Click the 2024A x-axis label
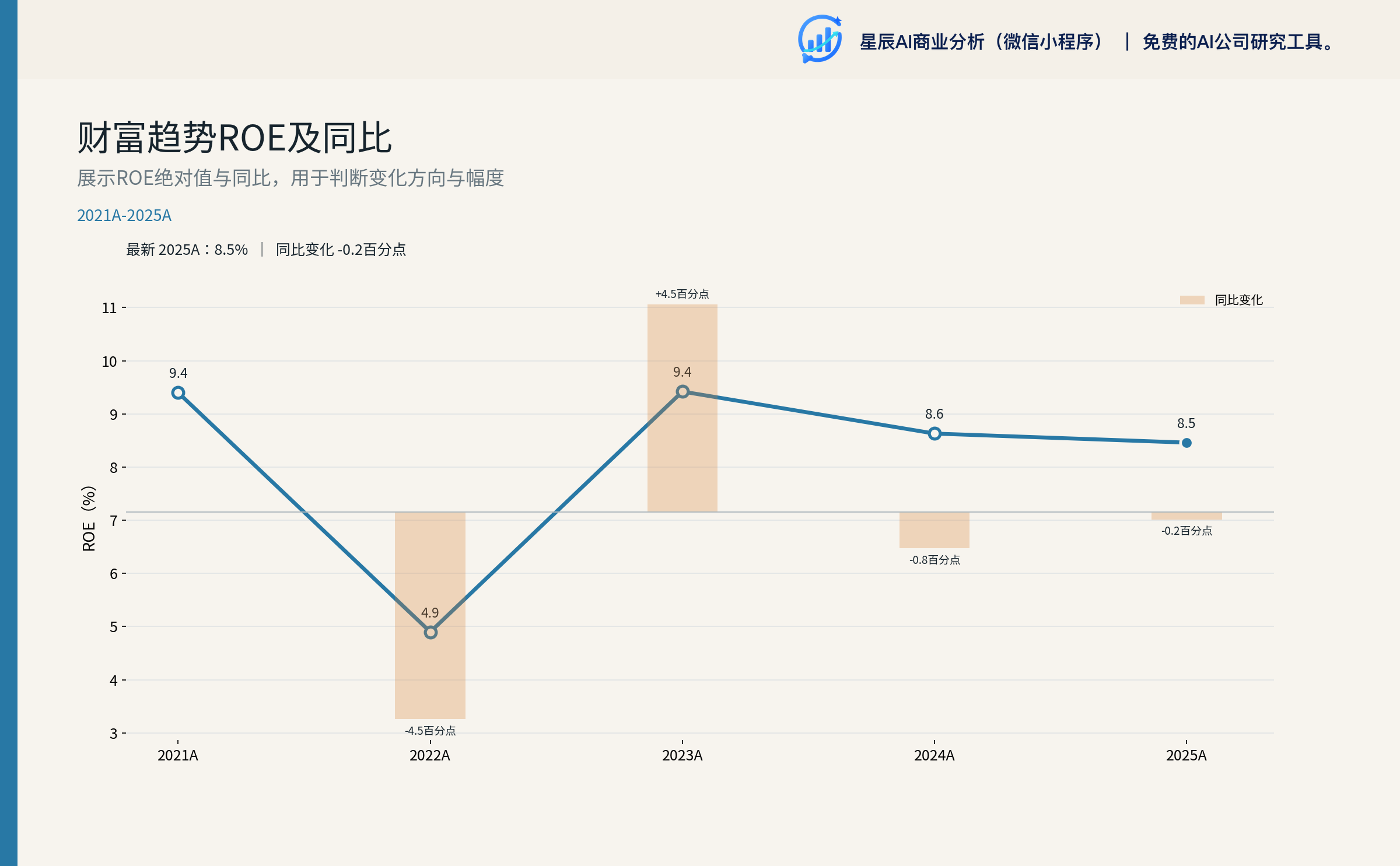This screenshot has height=866, width=1400. pyautogui.click(x=935, y=756)
